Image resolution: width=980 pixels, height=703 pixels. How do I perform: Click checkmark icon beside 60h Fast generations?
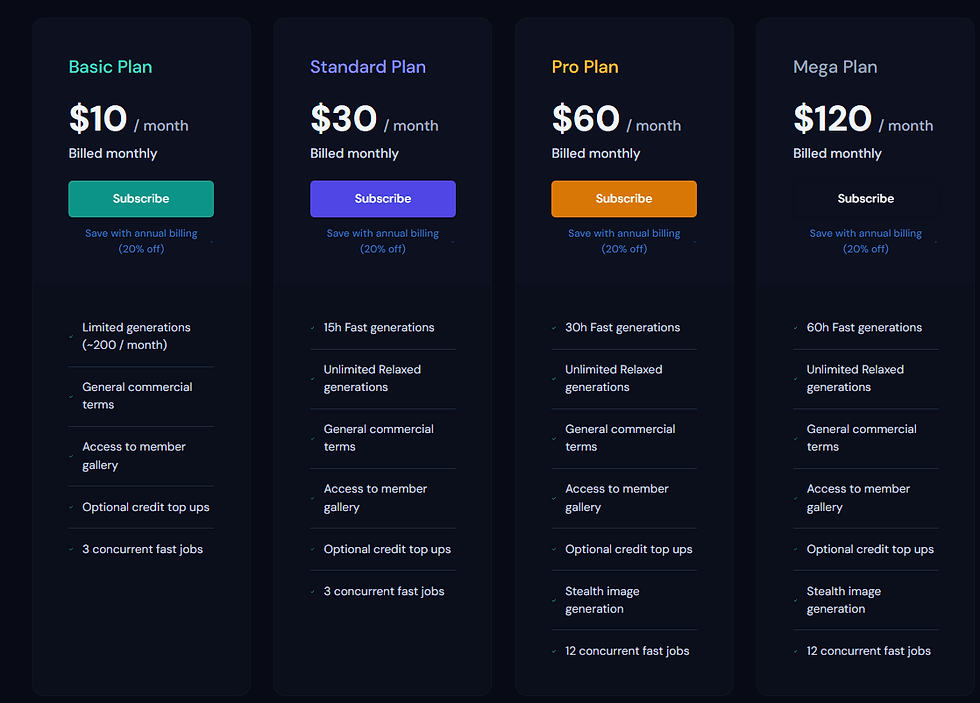796,327
